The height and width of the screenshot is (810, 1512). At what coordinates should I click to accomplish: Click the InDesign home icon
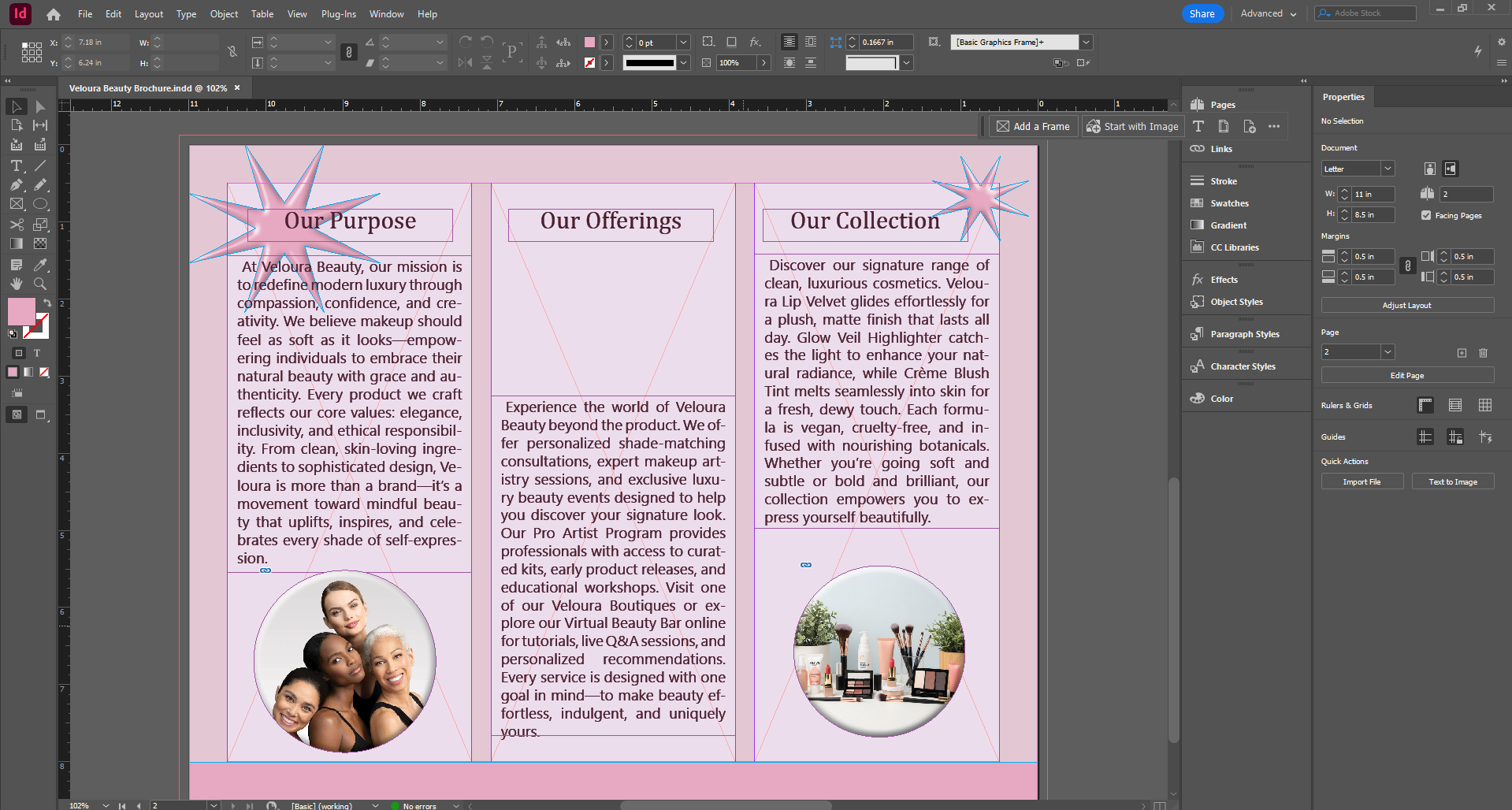(x=54, y=14)
